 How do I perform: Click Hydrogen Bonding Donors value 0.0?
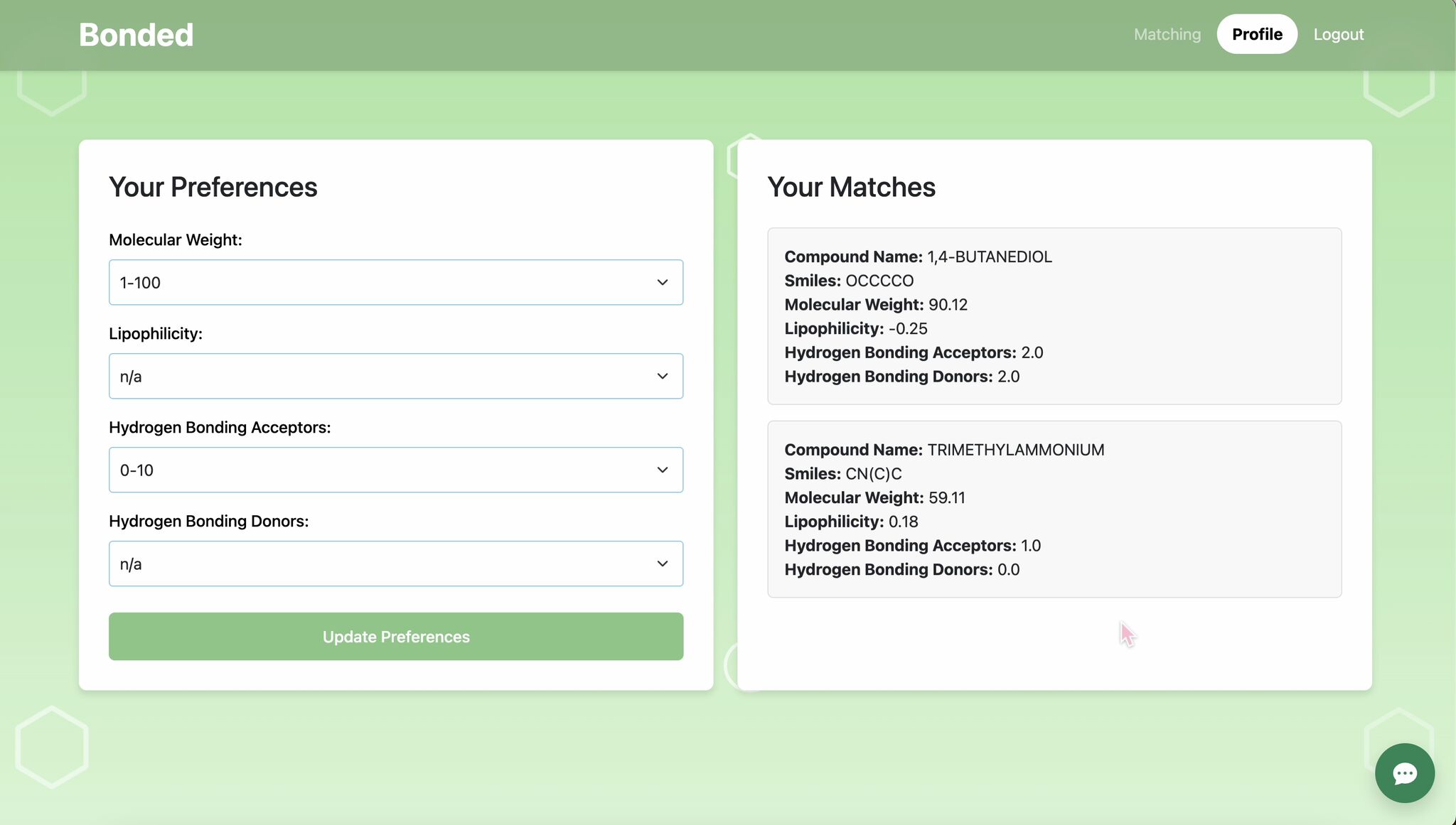(x=1009, y=570)
